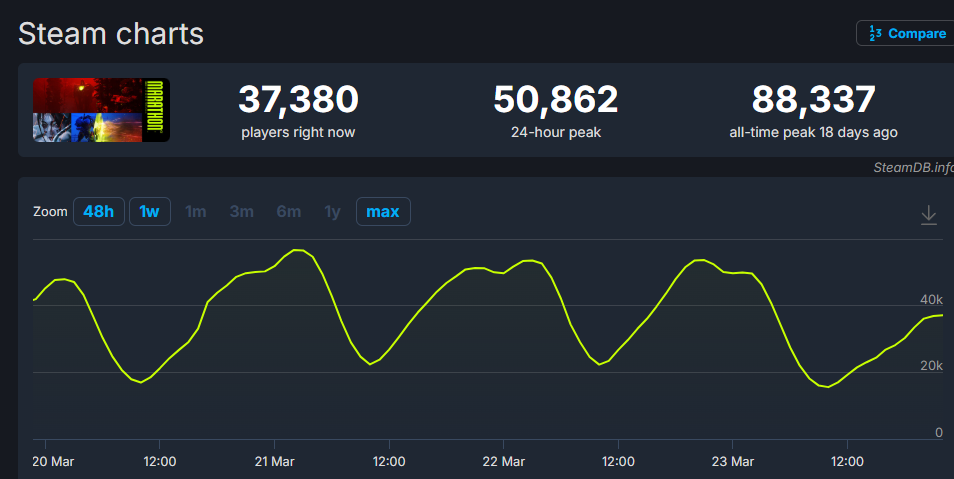954x479 pixels.
Task: Click the 'Steam charts' heading
Action: tap(111, 33)
